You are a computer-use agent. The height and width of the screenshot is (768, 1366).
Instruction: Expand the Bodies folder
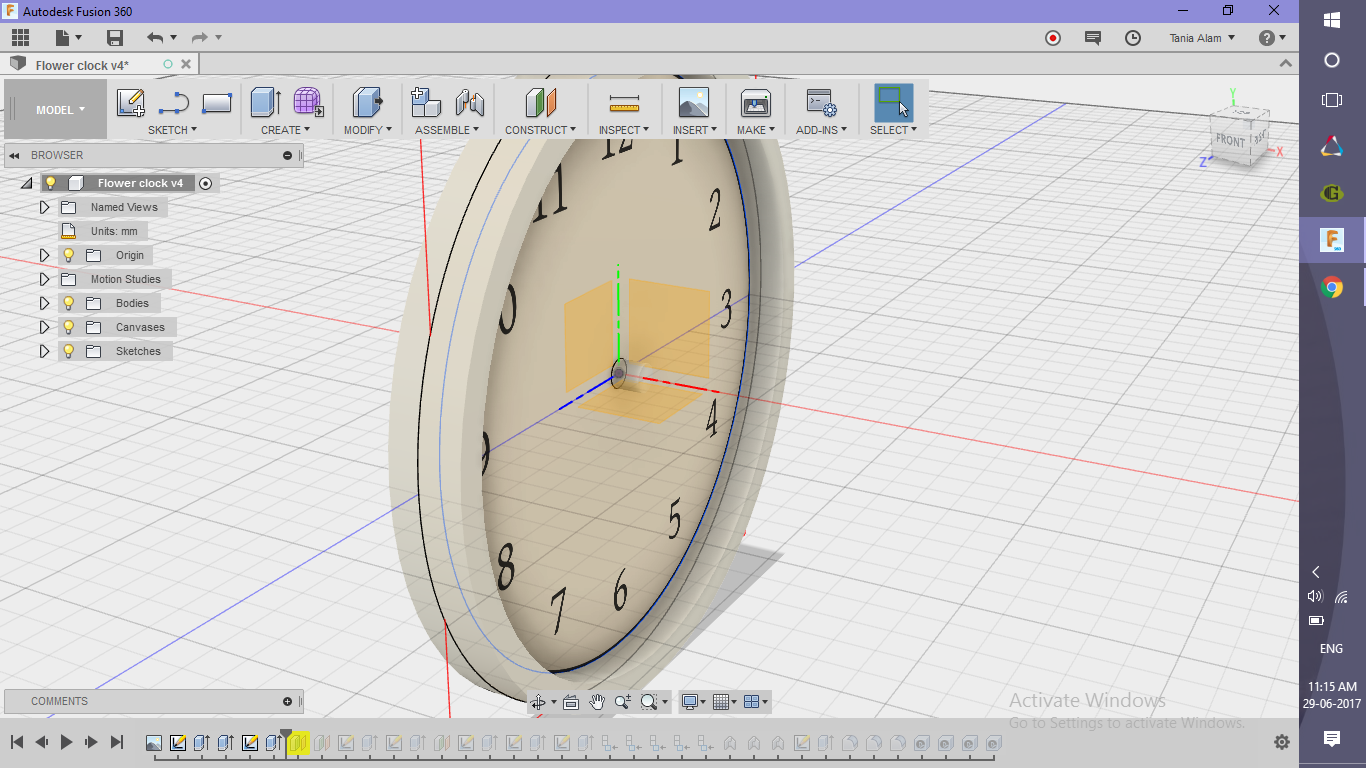(x=44, y=303)
